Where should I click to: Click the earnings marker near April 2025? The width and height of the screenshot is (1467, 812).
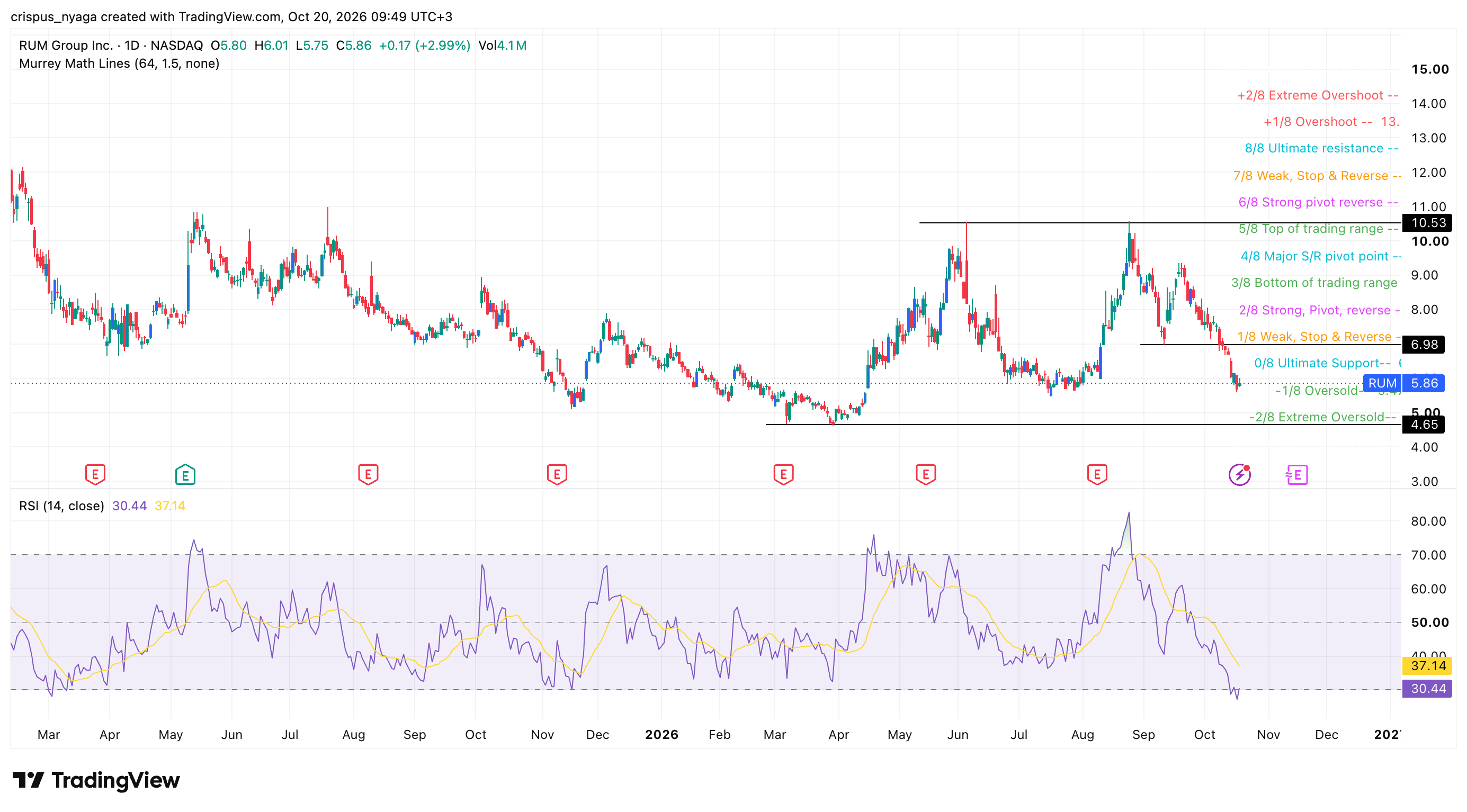95,474
